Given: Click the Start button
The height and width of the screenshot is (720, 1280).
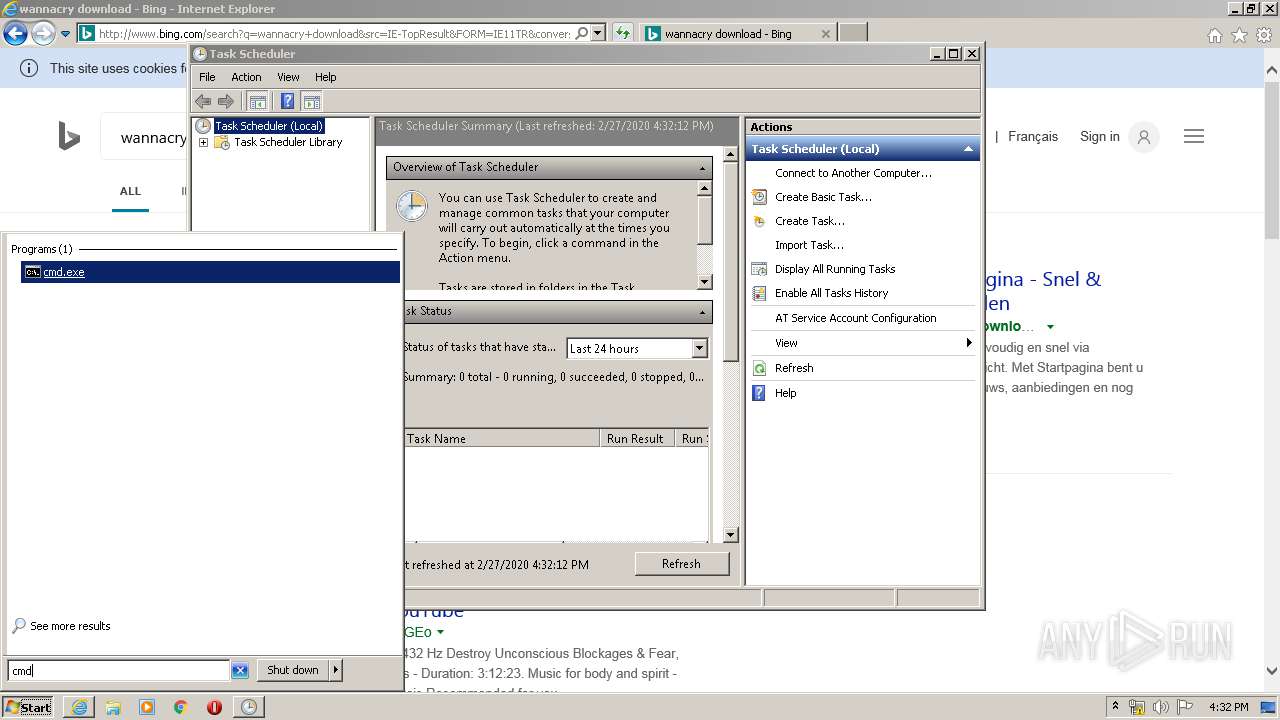Looking at the screenshot, I should tap(28, 707).
